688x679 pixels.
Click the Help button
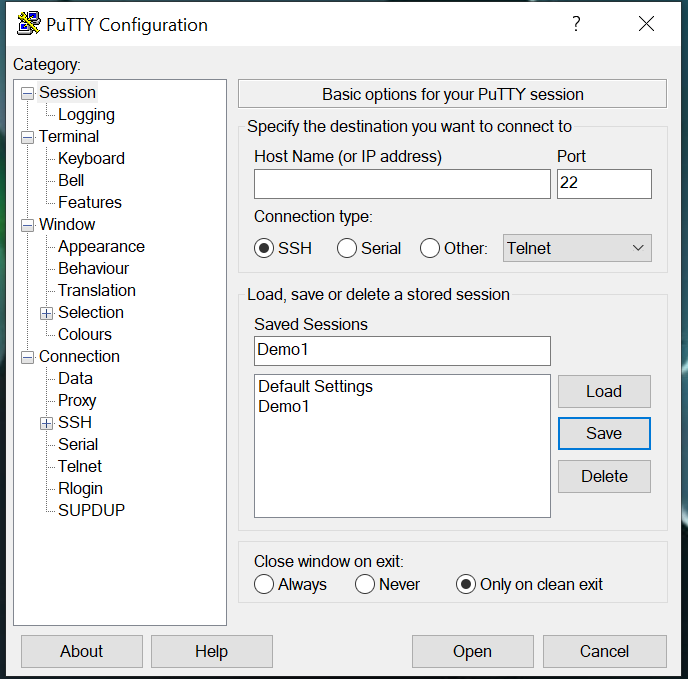[x=211, y=651]
